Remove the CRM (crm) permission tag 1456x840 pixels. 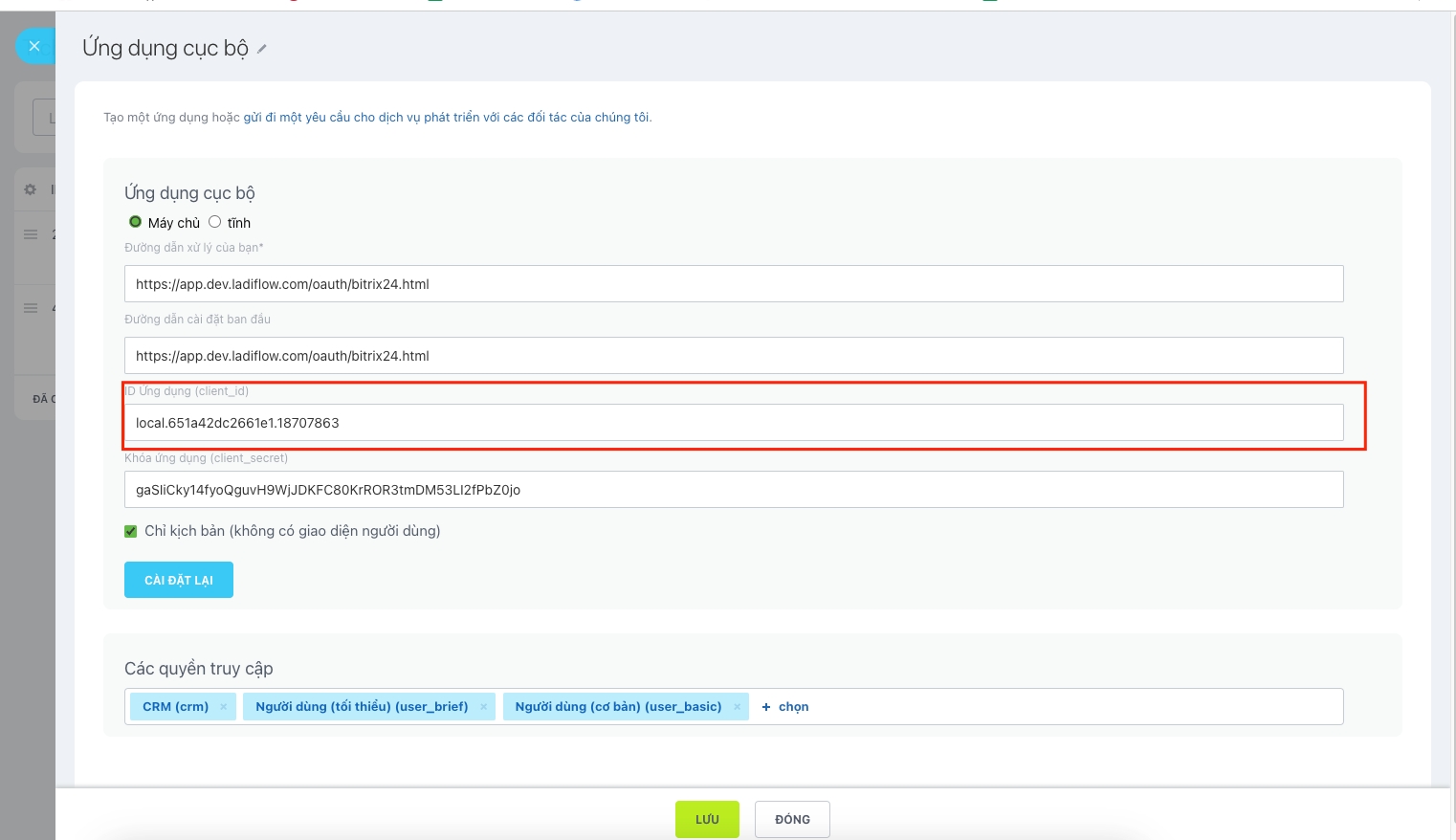point(224,707)
